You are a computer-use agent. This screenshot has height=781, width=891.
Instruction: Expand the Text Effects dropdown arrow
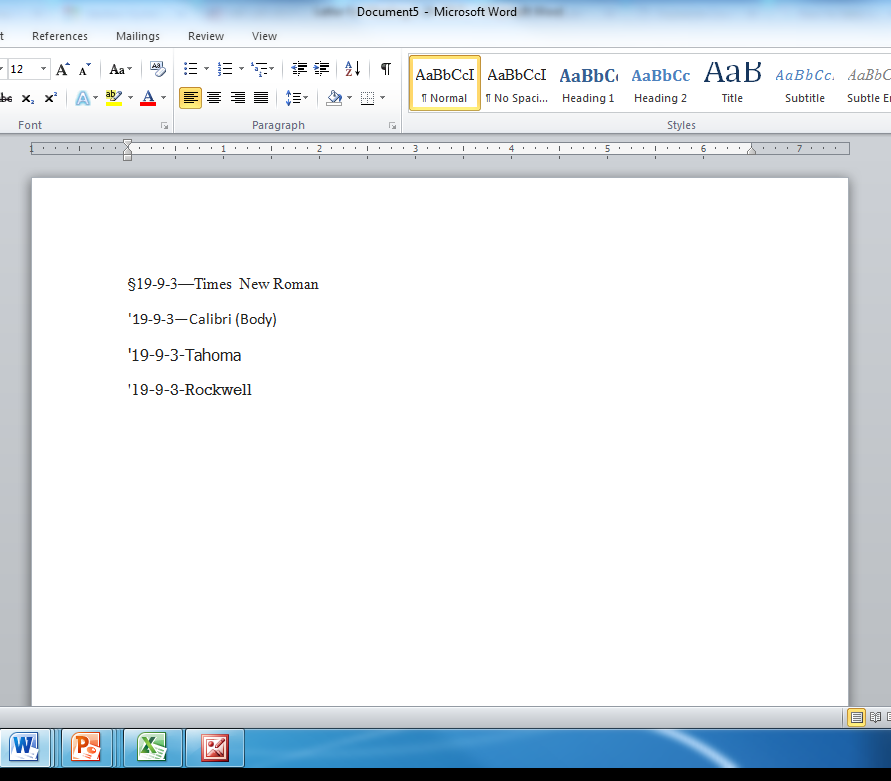pos(95,98)
